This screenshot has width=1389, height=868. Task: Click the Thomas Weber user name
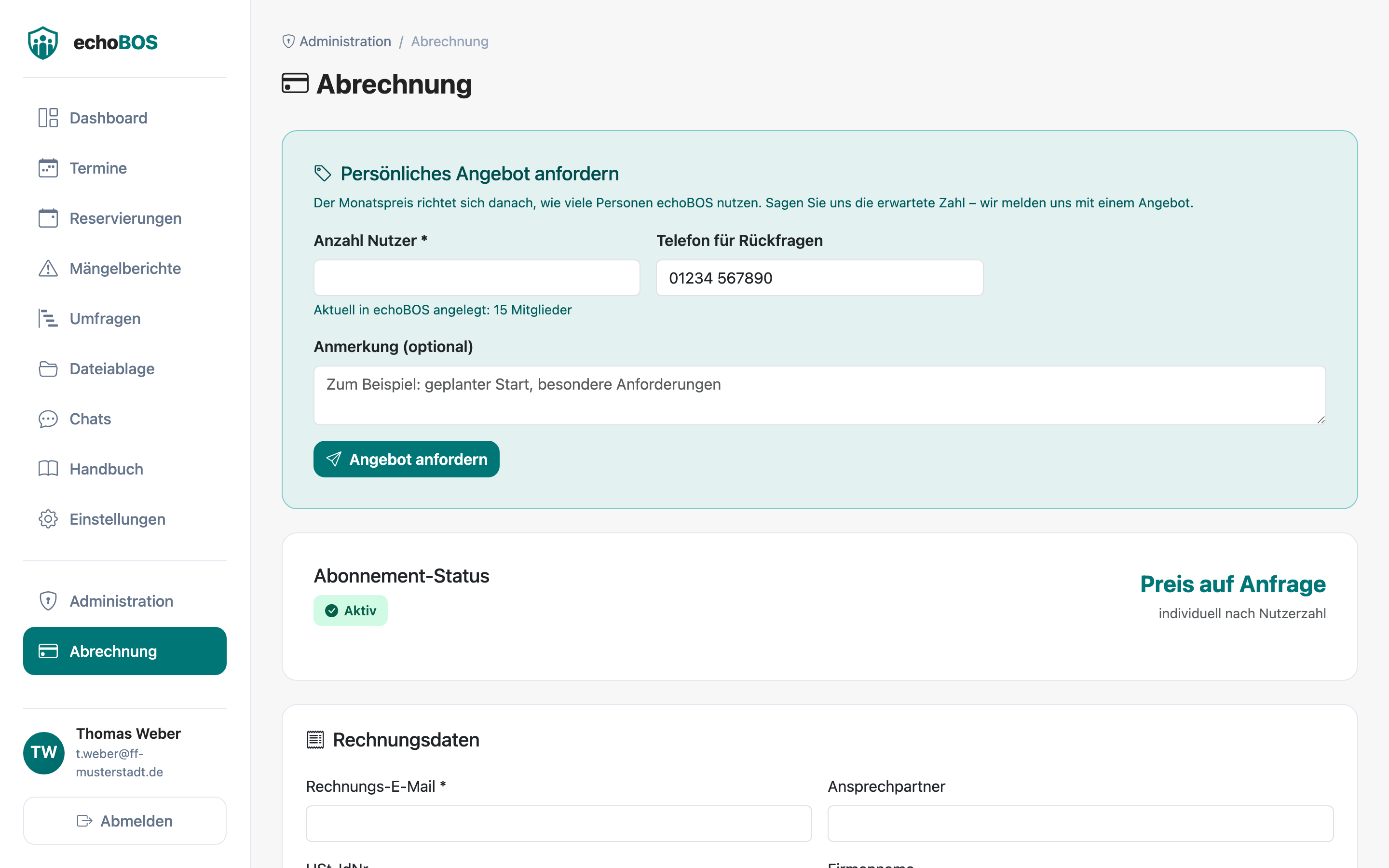click(x=128, y=733)
